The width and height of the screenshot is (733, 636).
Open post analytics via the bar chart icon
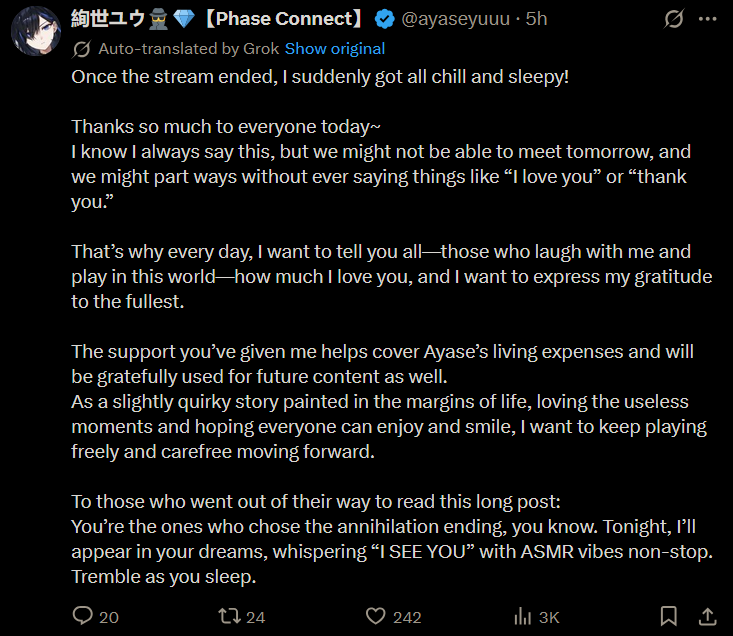(521, 616)
